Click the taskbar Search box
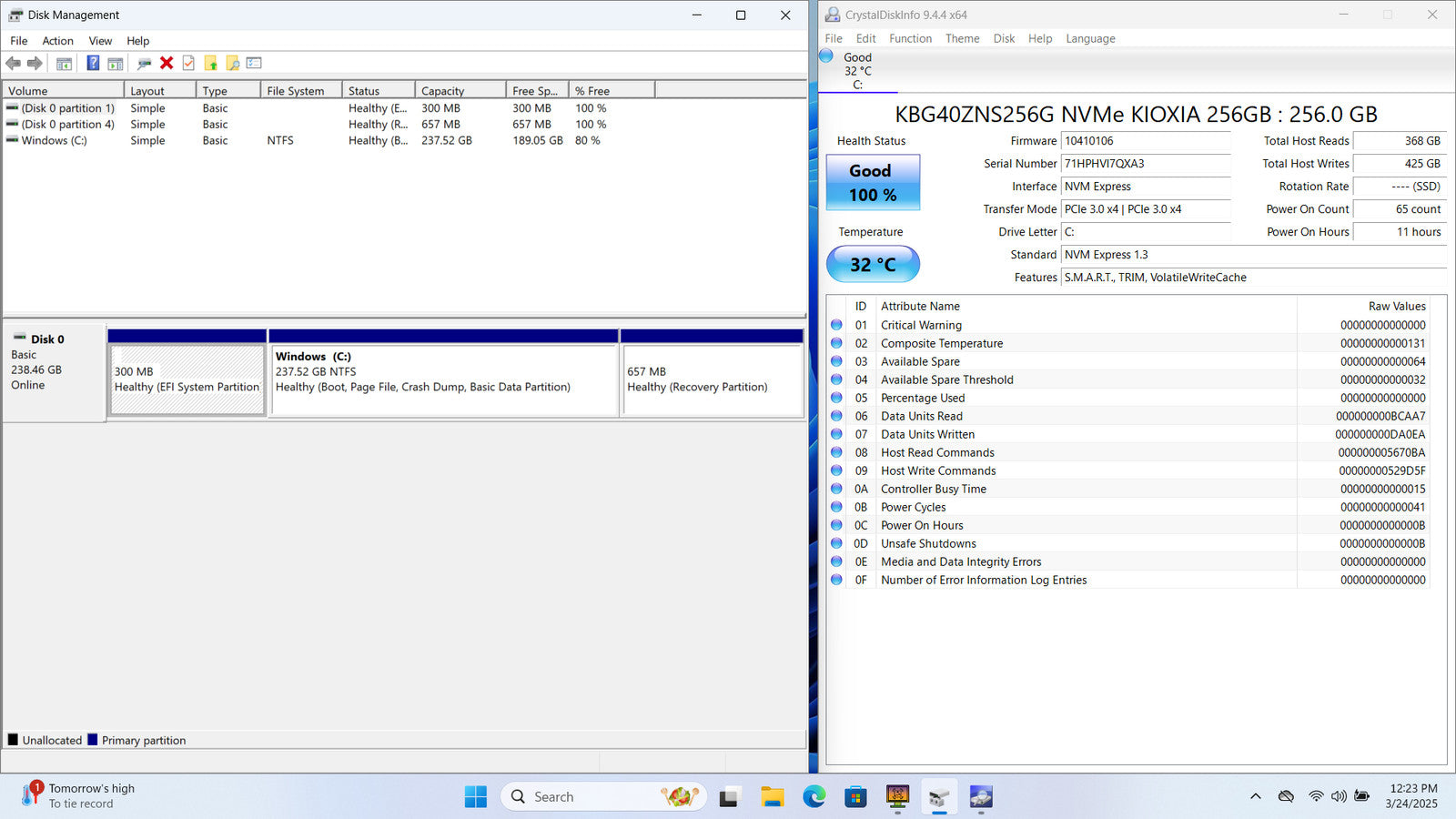This screenshot has height=819, width=1456. point(603,796)
